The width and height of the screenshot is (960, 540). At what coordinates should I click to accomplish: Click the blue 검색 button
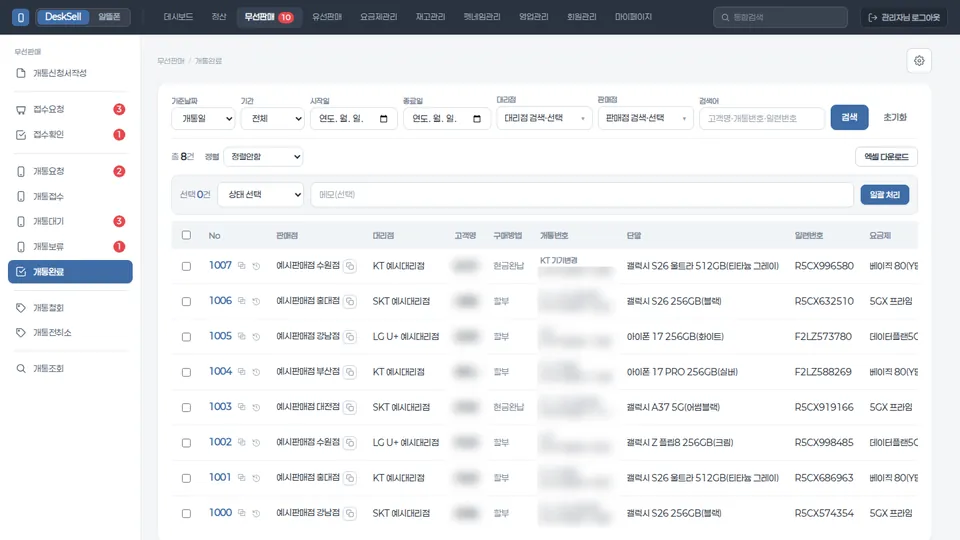coord(849,117)
